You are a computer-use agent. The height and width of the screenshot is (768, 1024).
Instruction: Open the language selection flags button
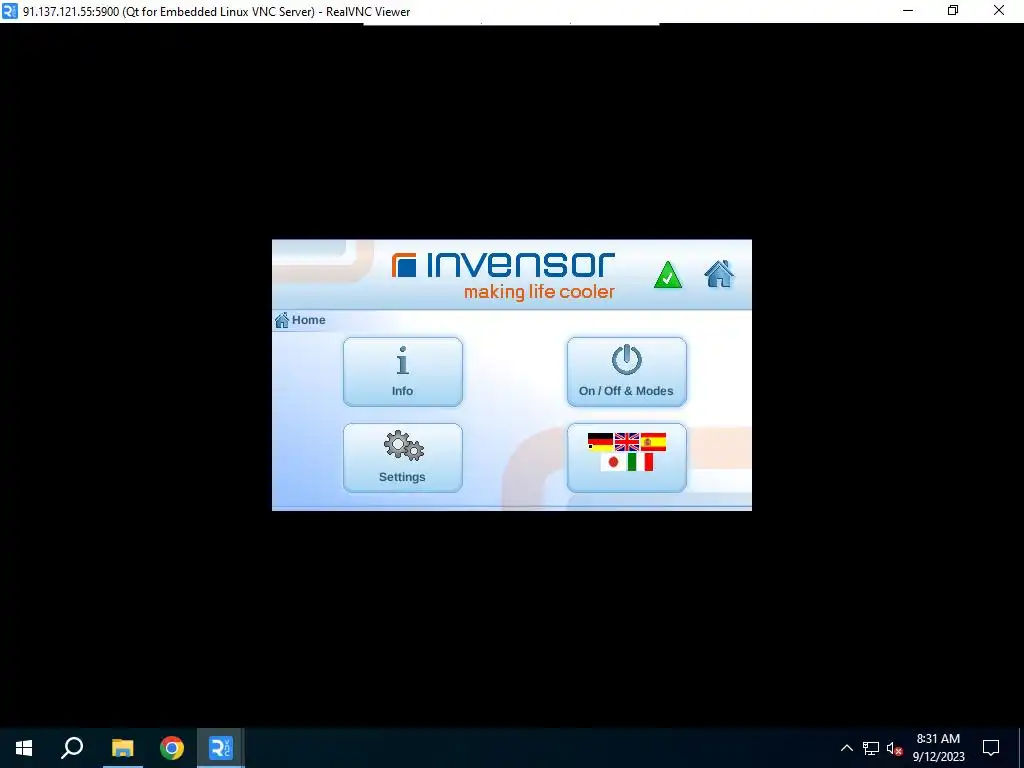point(626,458)
